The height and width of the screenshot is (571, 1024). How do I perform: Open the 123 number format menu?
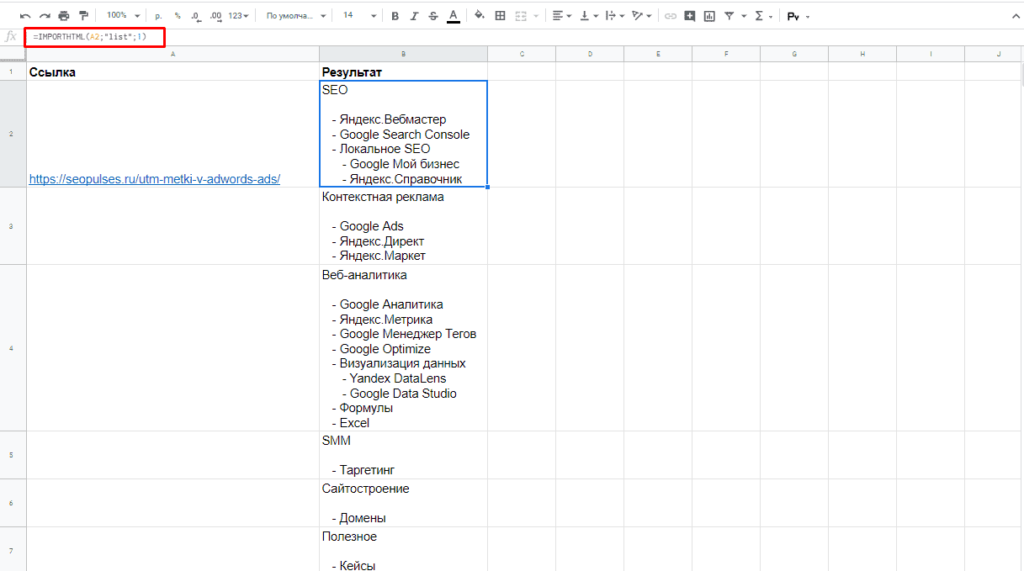(238, 16)
